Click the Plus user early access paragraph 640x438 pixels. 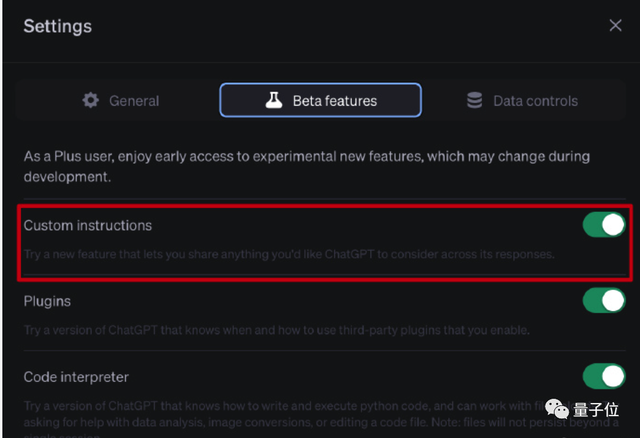pyautogui.click(x=306, y=166)
